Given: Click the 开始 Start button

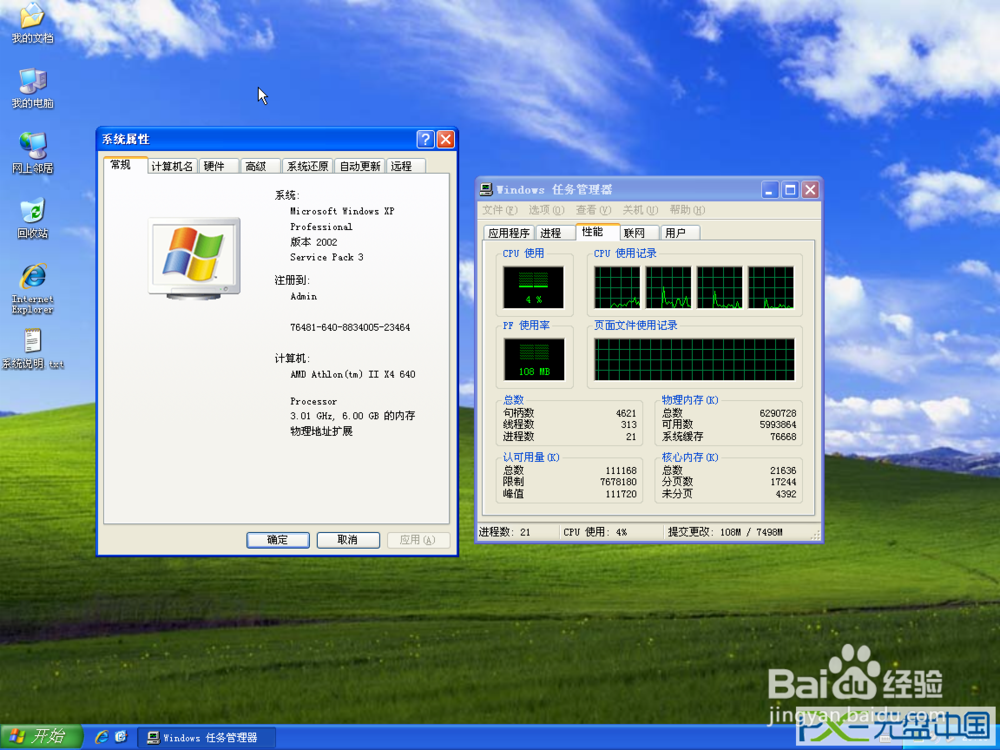Looking at the screenshot, I should (x=41, y=737).
